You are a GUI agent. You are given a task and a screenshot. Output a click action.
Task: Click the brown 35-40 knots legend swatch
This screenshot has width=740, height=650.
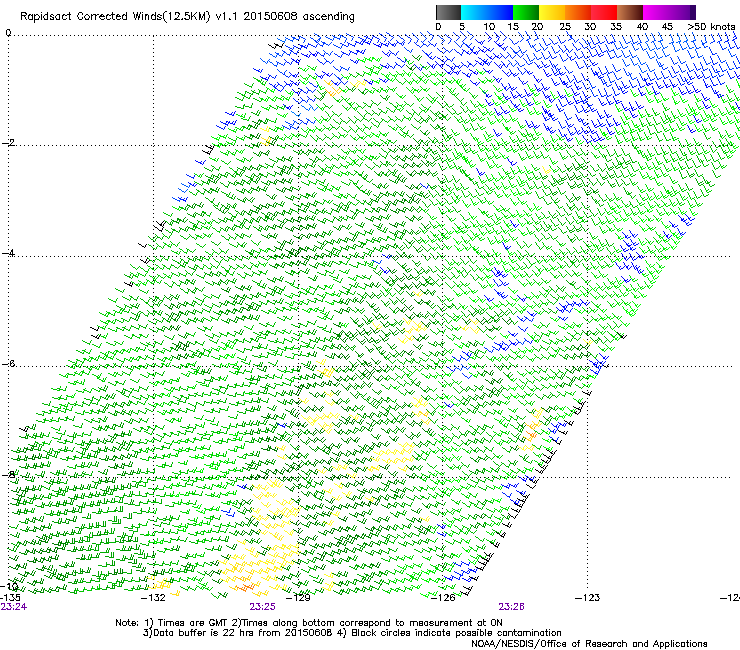point(630,12)
